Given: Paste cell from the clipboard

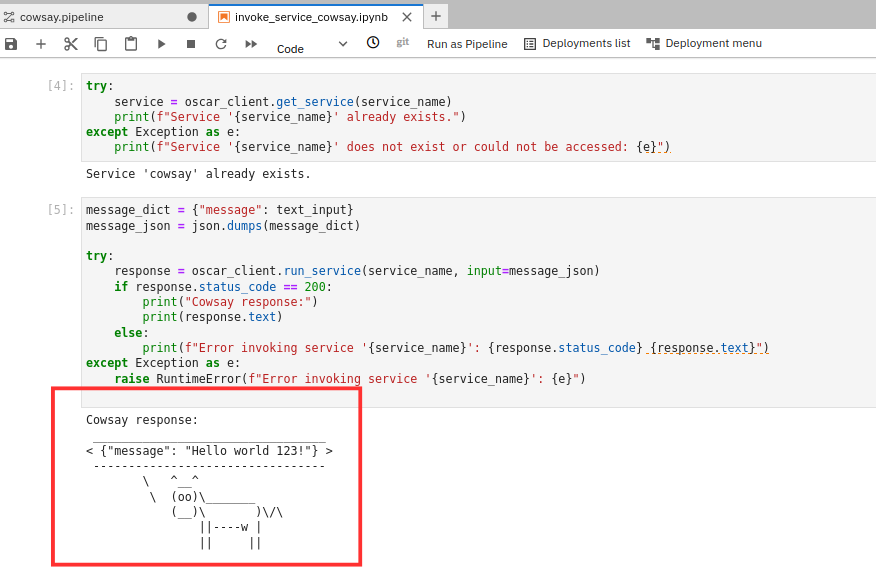Looking at the screenshot, I should pyautogui.click(x=131, y=44).
